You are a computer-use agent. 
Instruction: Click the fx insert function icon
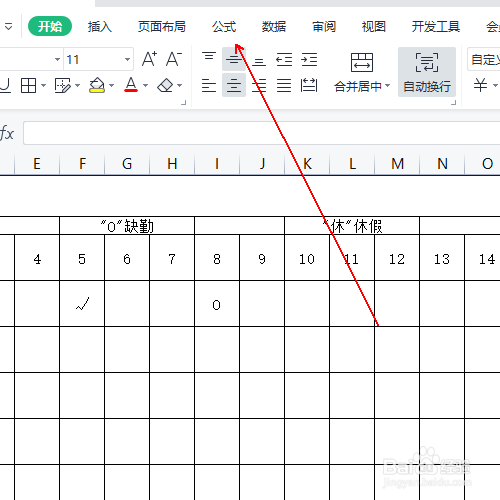(7, 133)
